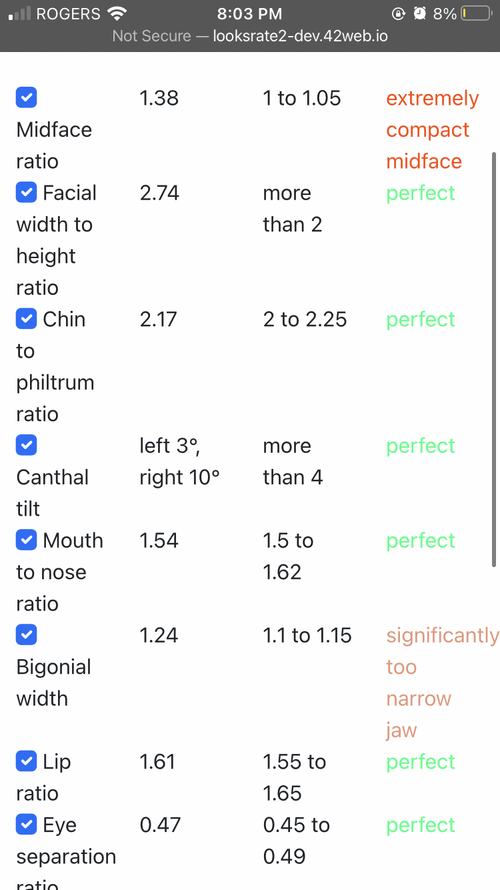Tap the looksrate2-dev.42web.io address bar
Viewport: 500px width, 890px height.
click(250, 36)
